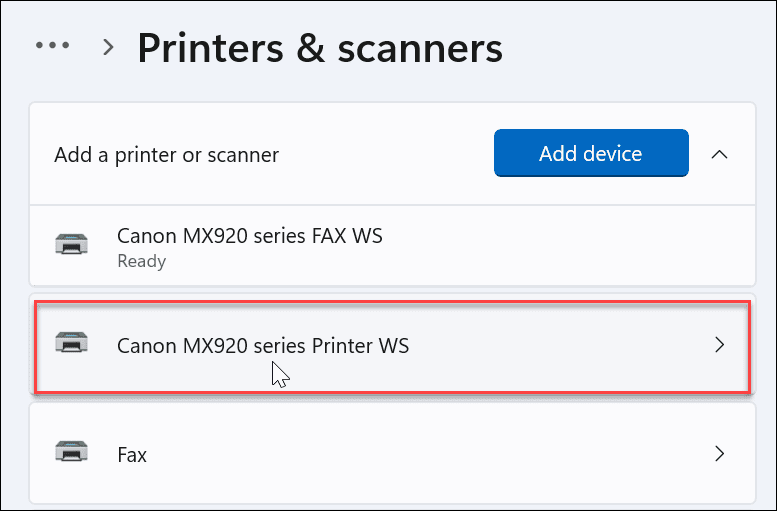Collapse the Add a printer or scanner section
The width and height of the screenshot is (777, 511).
coord(719,154)
